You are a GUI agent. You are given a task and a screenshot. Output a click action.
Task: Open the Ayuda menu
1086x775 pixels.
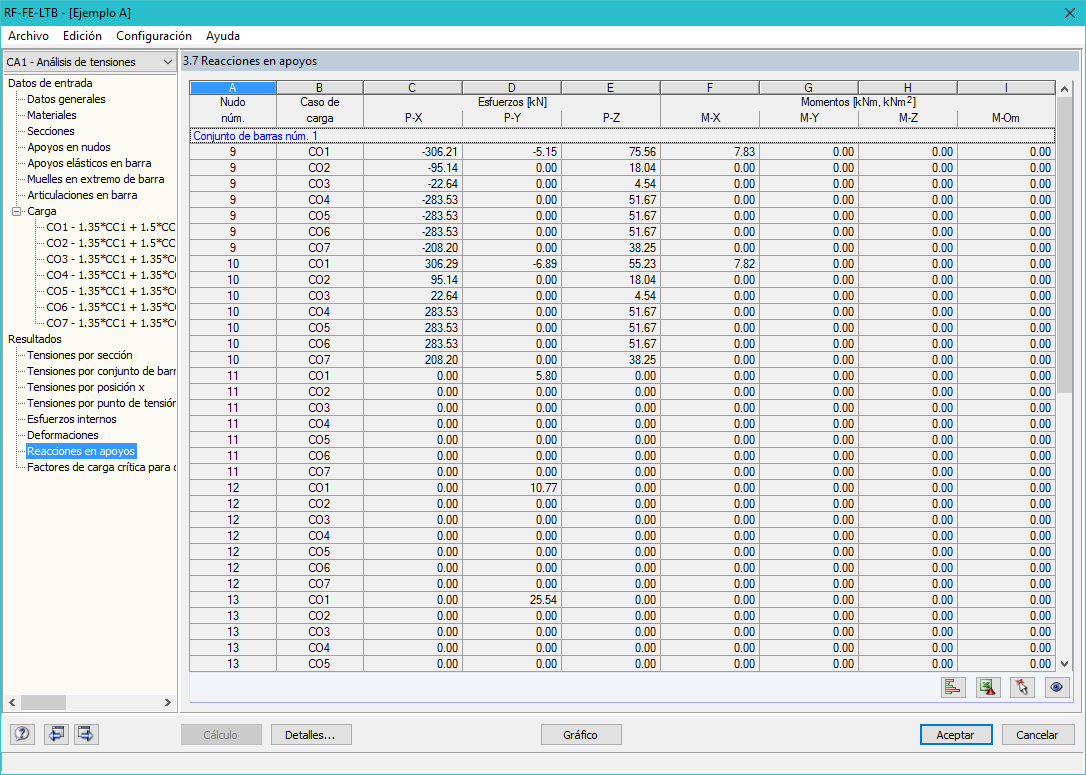point(223,36)
